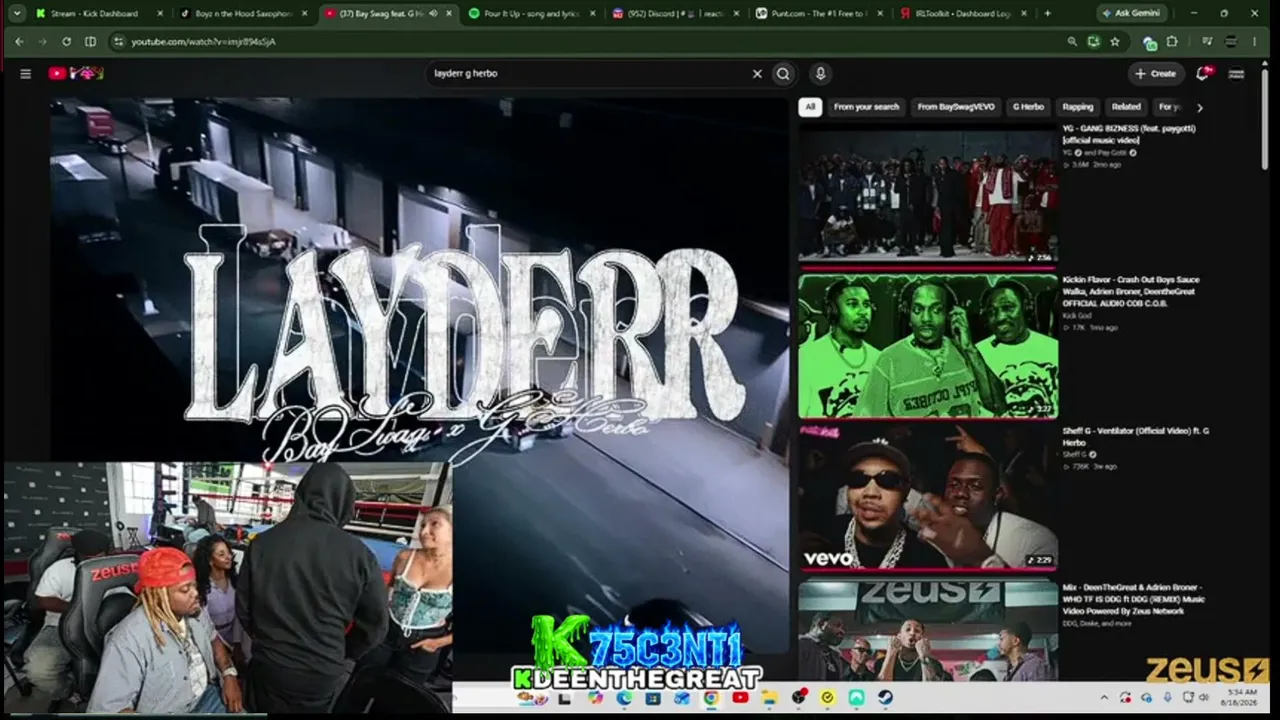Open the browser extensions puzzle icon
Image resolution: width=1280 pixels, height=720 pixels.
click(x=1172, y=41)
